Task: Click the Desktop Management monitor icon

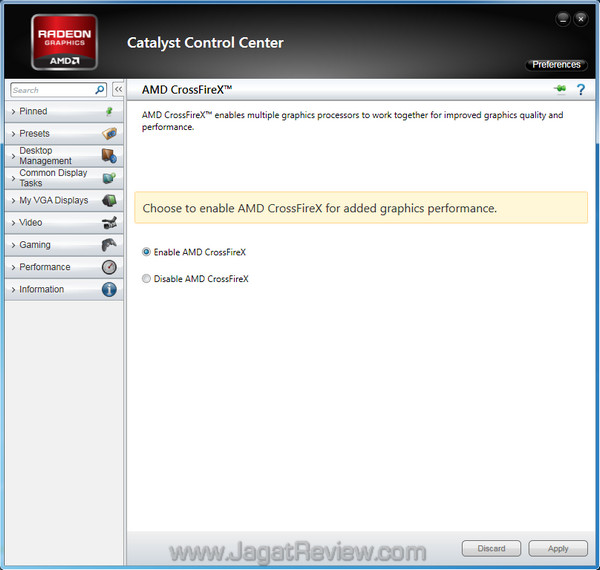Action: pos(109,156)
